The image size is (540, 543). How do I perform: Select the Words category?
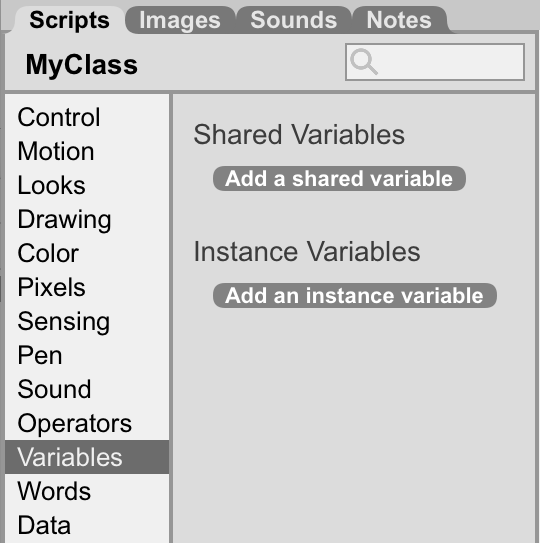click(87, 491)
